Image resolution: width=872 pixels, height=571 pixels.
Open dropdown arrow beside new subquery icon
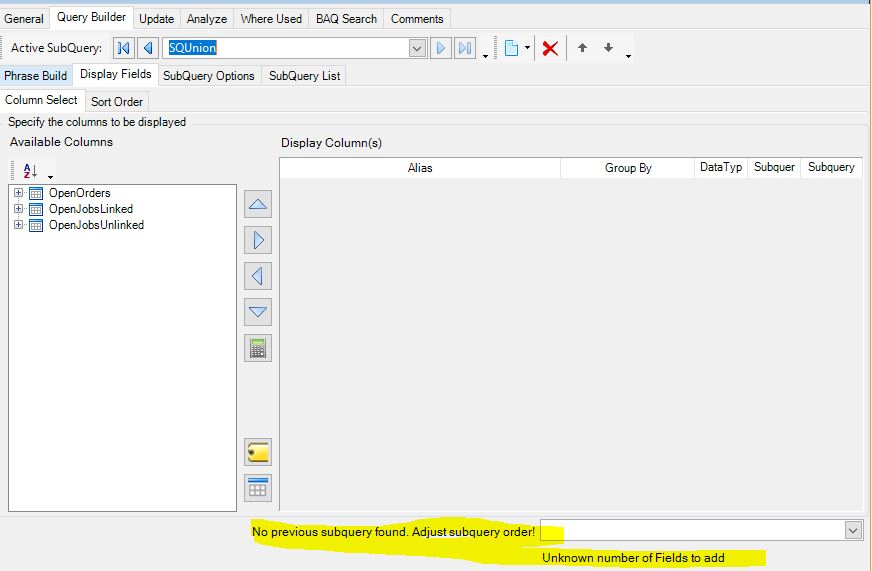pyautogui.click(x=527, y=47)
